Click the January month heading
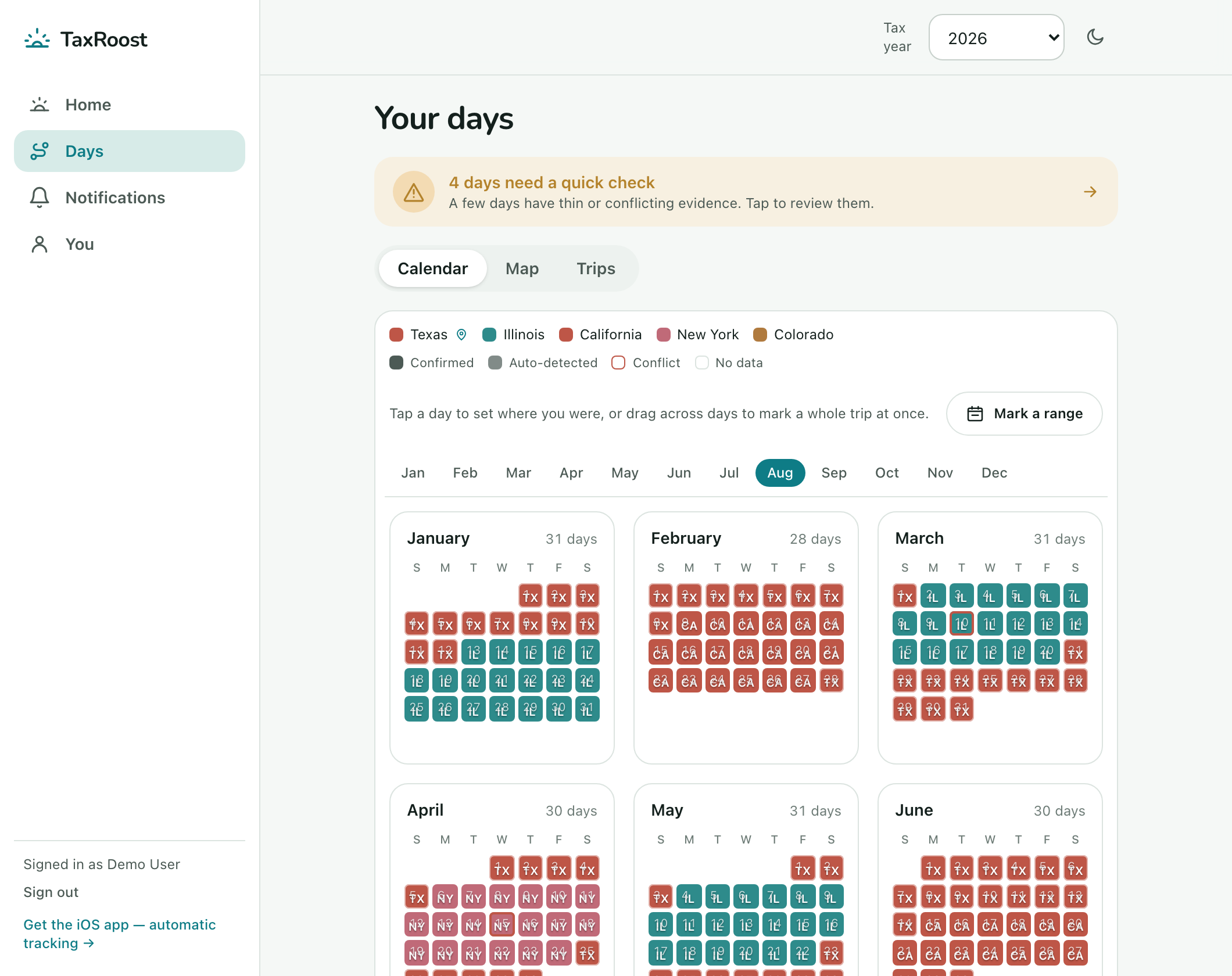The height and width of the screenshot is (976, 1232). click(x=438, y=539)
